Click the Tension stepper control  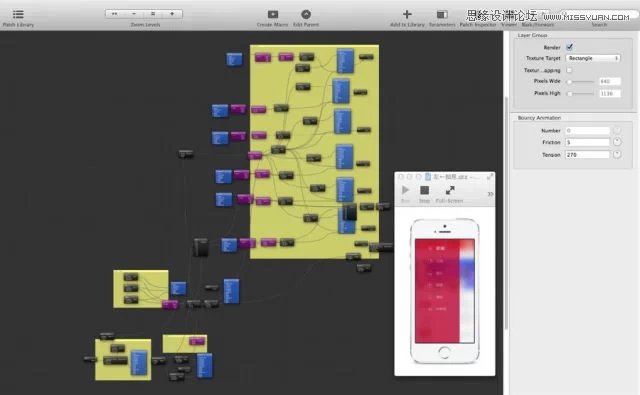[617, 155]
